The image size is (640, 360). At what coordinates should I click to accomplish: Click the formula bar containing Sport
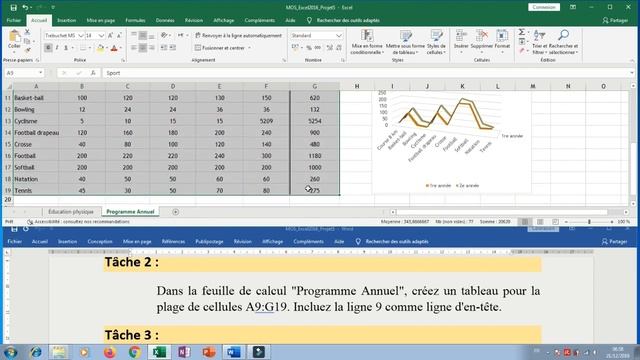point(365,73)
